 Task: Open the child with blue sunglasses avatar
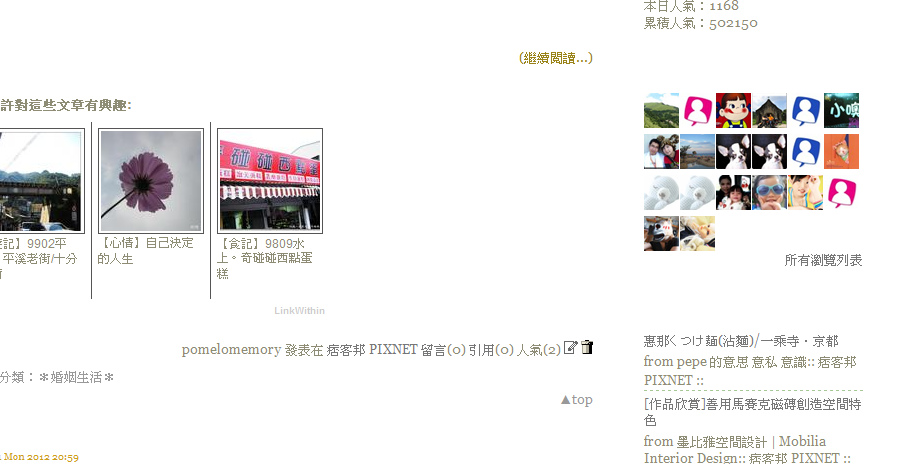(769, 193)
